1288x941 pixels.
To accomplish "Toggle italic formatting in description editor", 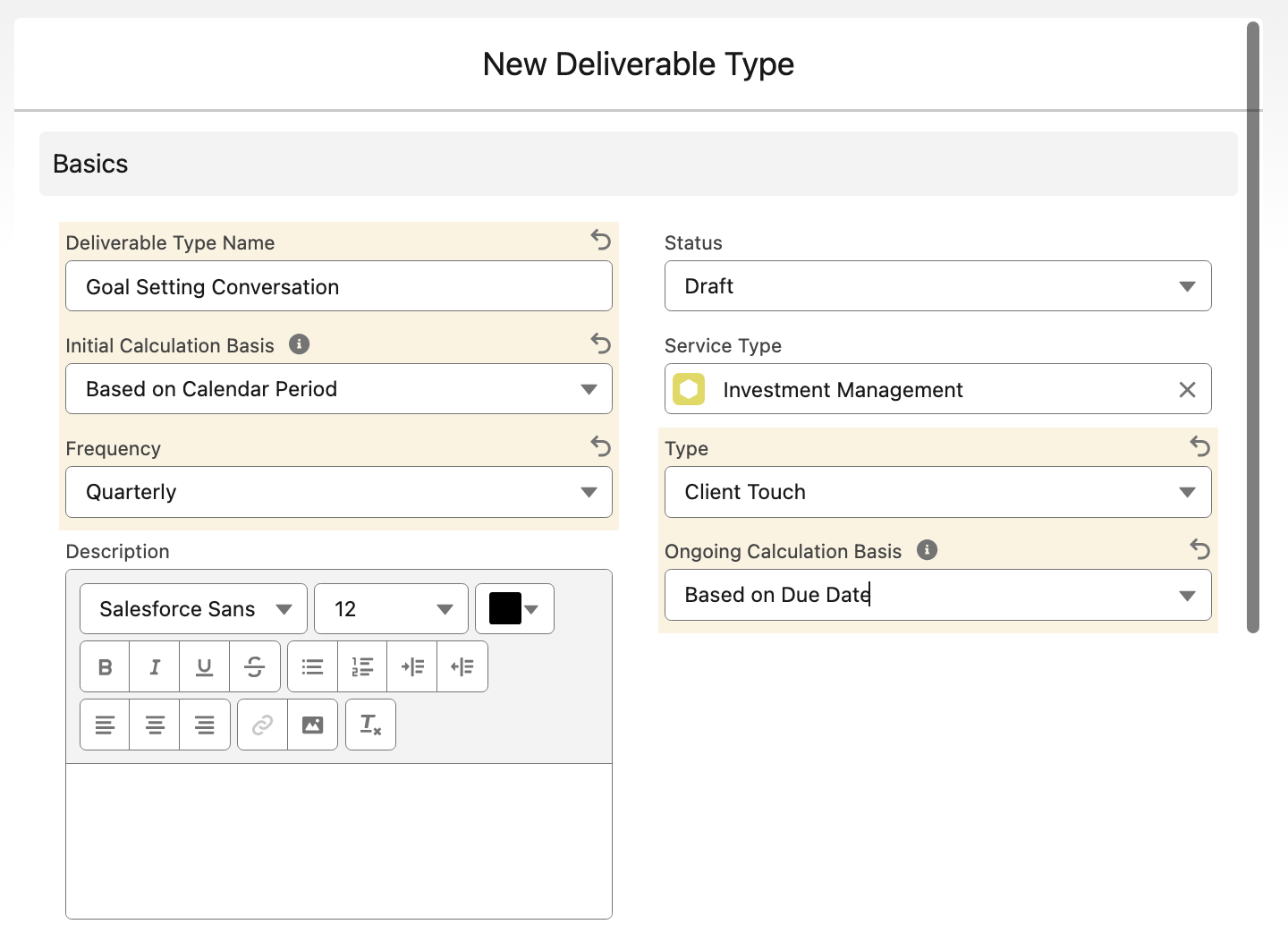I will [155, 666].
